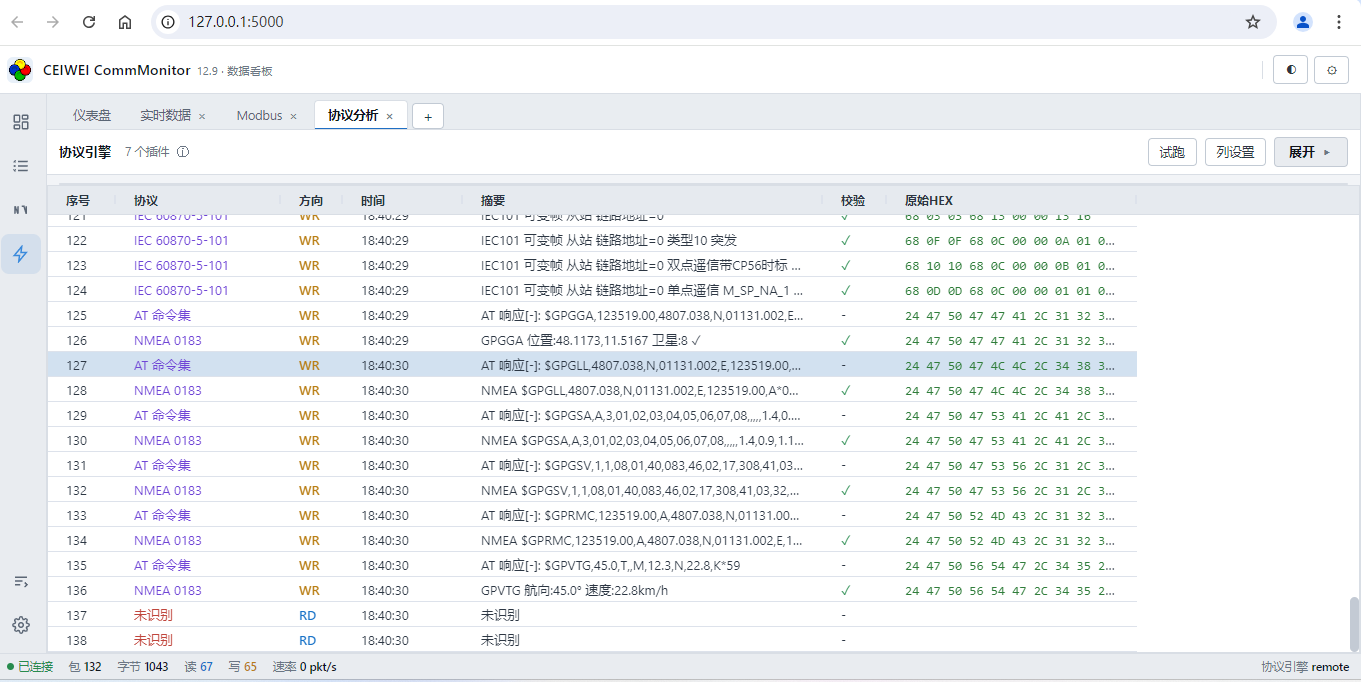
Task: Click 读 67 status entry
Action: point(199,667)
